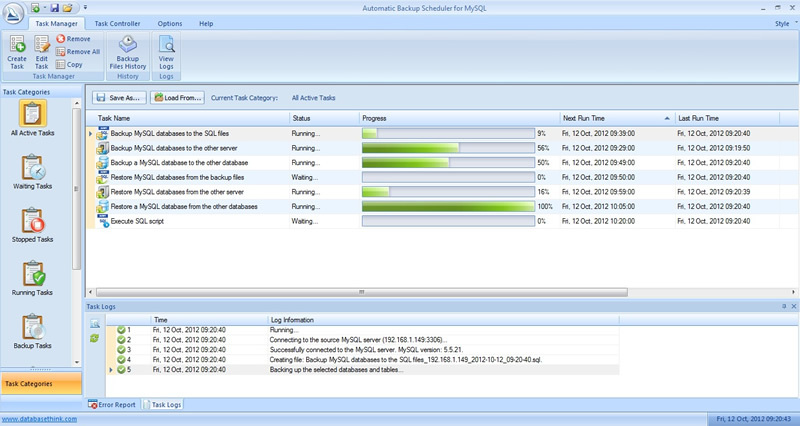
Task: Click the application orb button
Action: (x=13, y=13)
